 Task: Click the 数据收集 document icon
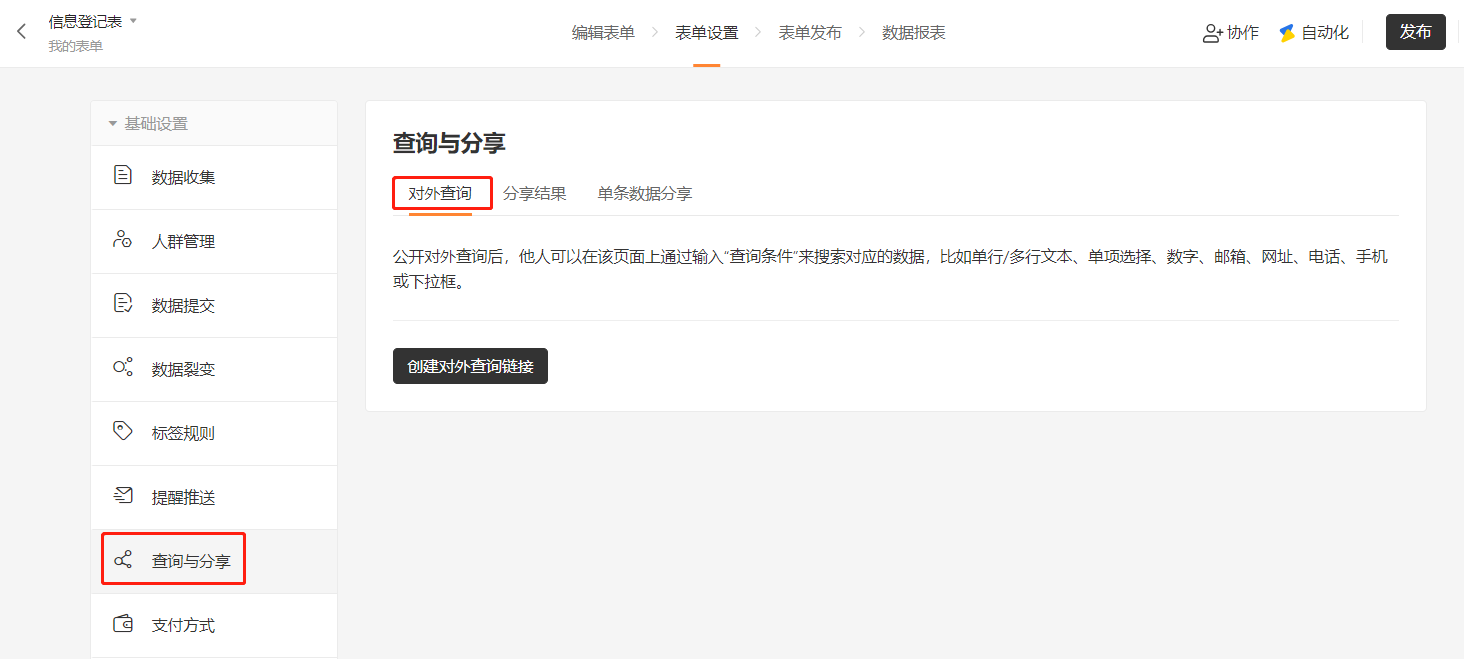(123, 176)
